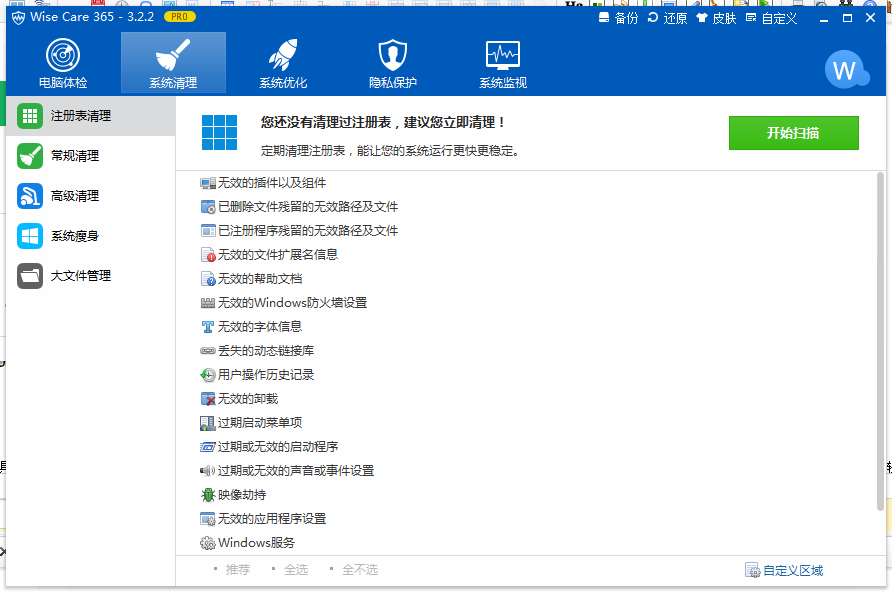Image resolution: width=892 pixels, height=592 pixels.
Task: Open 皮肤 skin settings icon
Action: (704, 18)
